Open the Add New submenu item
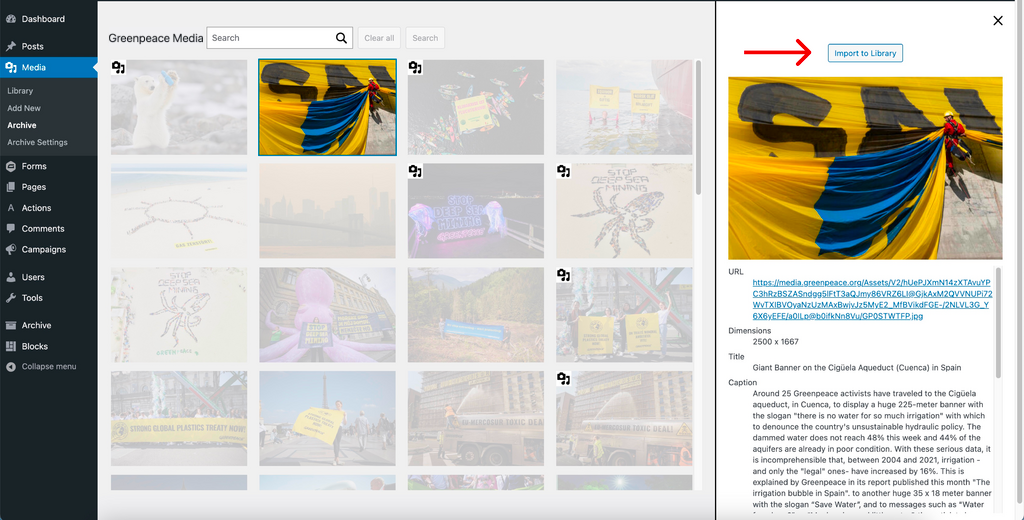The width and height of the screenshot is (1024, 520). coord(24,108)
